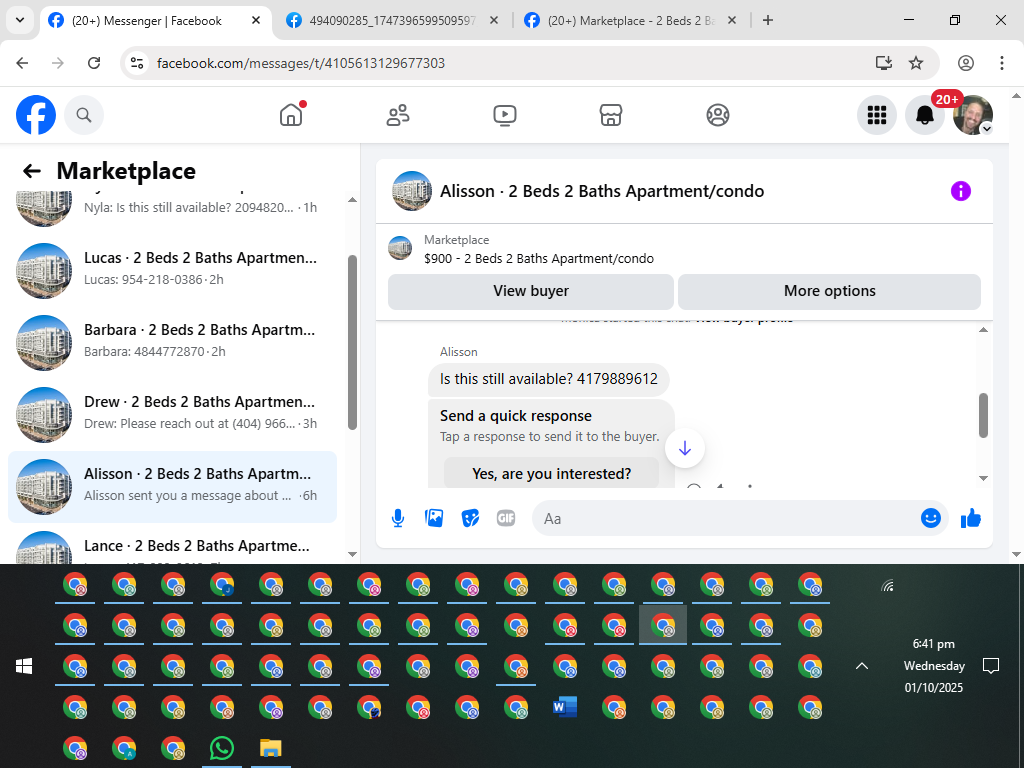This screenshot has width=1024, height=768.
Task: Open the Windows Start button
Action: click(x=24, y=666)
